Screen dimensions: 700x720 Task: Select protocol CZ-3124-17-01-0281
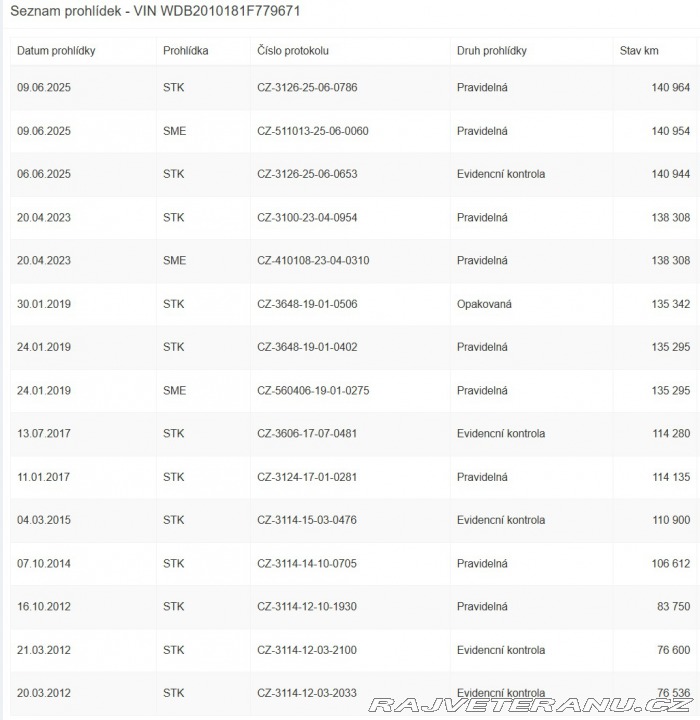coord(307,477)
